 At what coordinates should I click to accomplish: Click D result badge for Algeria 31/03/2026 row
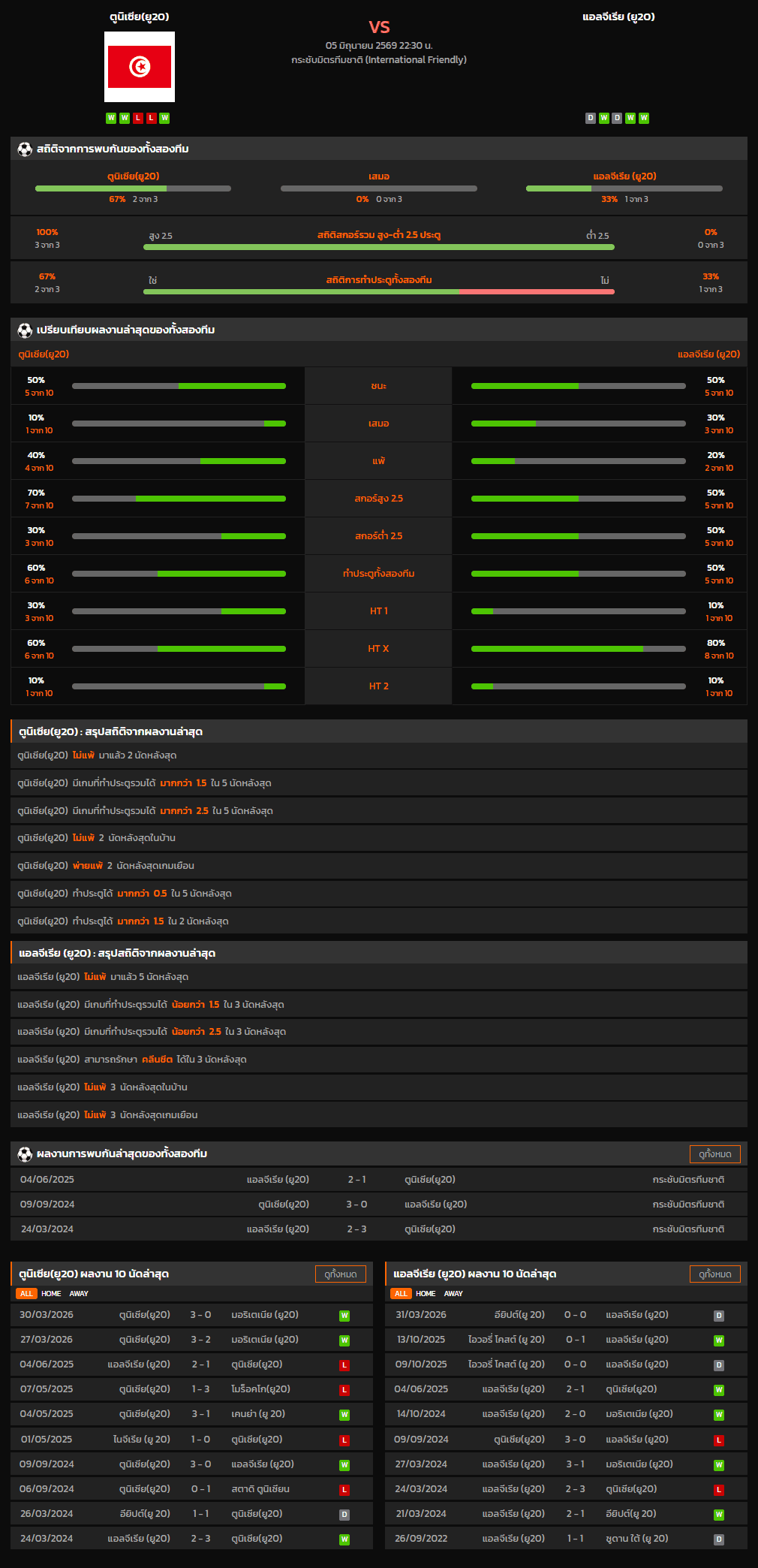pyautogui.click(x=719, y=1315)
